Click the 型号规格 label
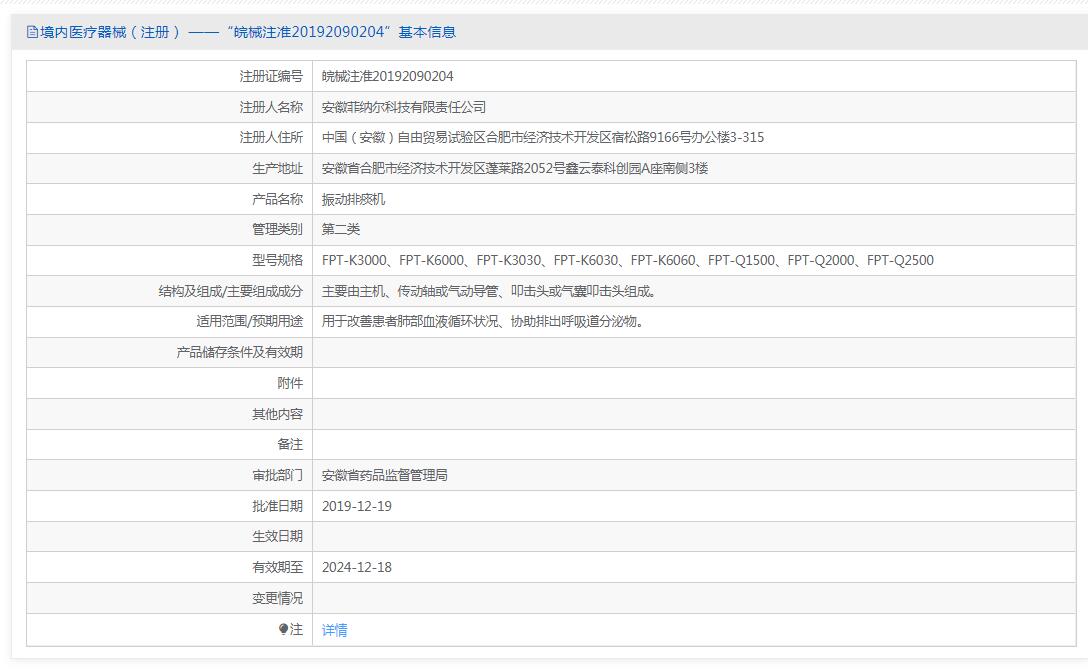This screenshot has width=1088, height=669. [x=278, y=260]
